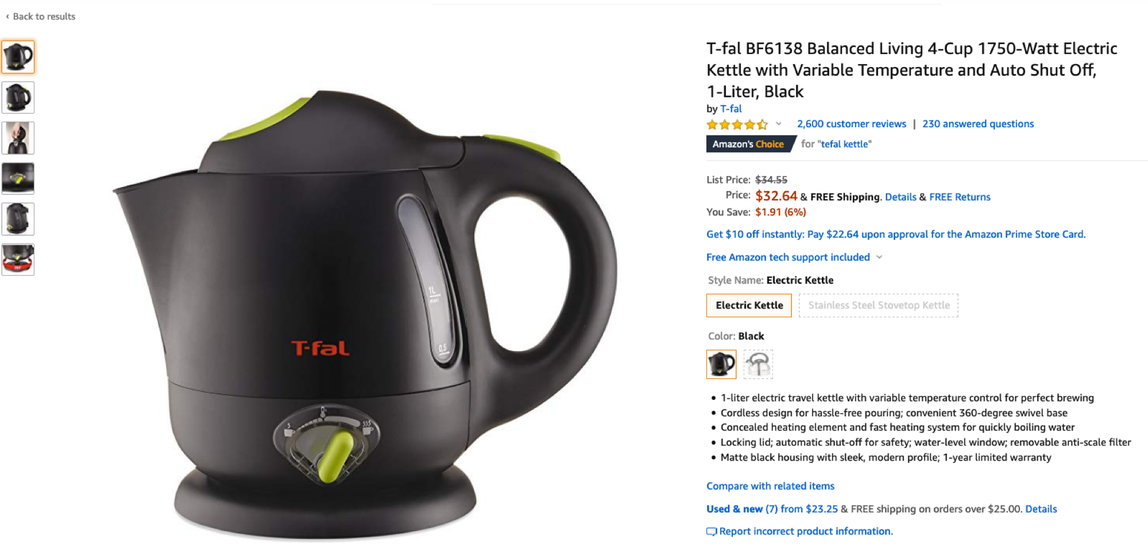Click the T-fal brand link
This screenshot has height=546, width=1148.
pyautogui.click(x=731, y=108)
